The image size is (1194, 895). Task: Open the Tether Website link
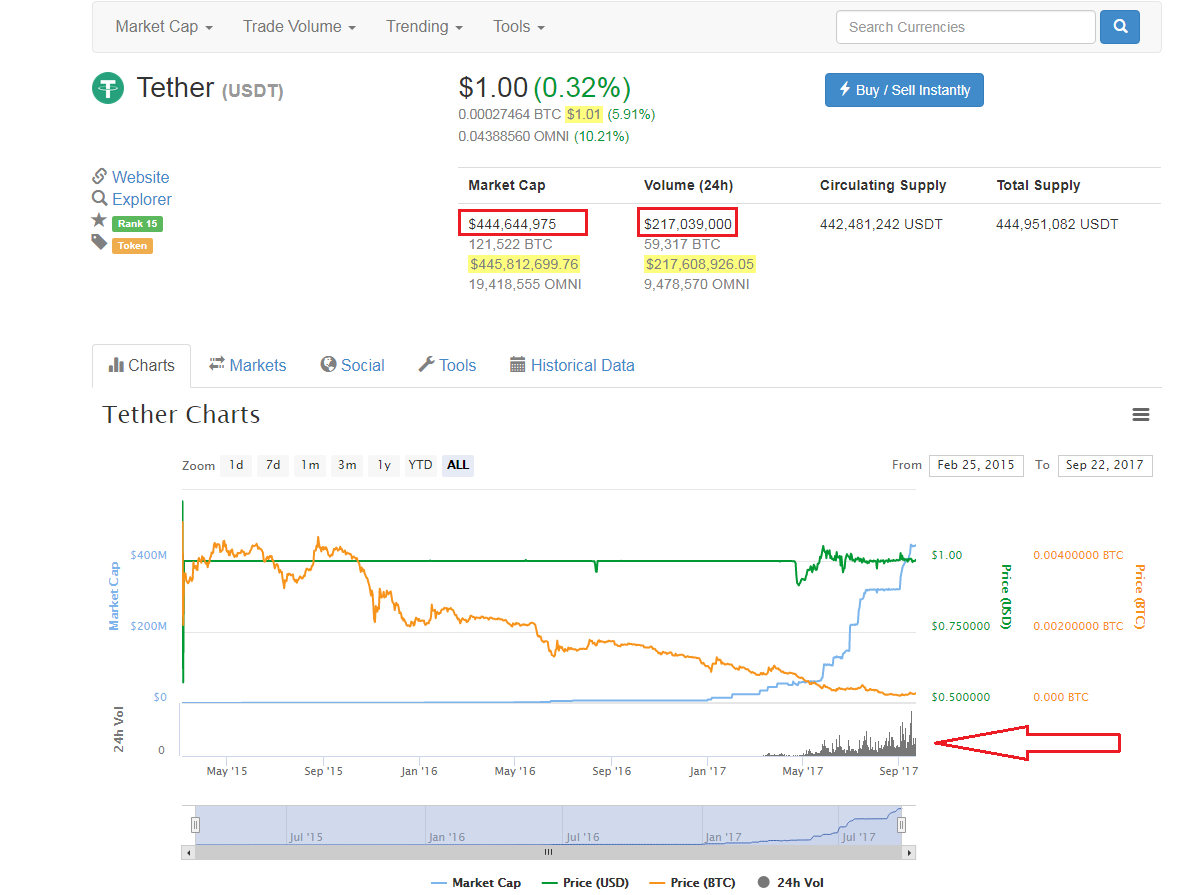click(x=141, y=177)
